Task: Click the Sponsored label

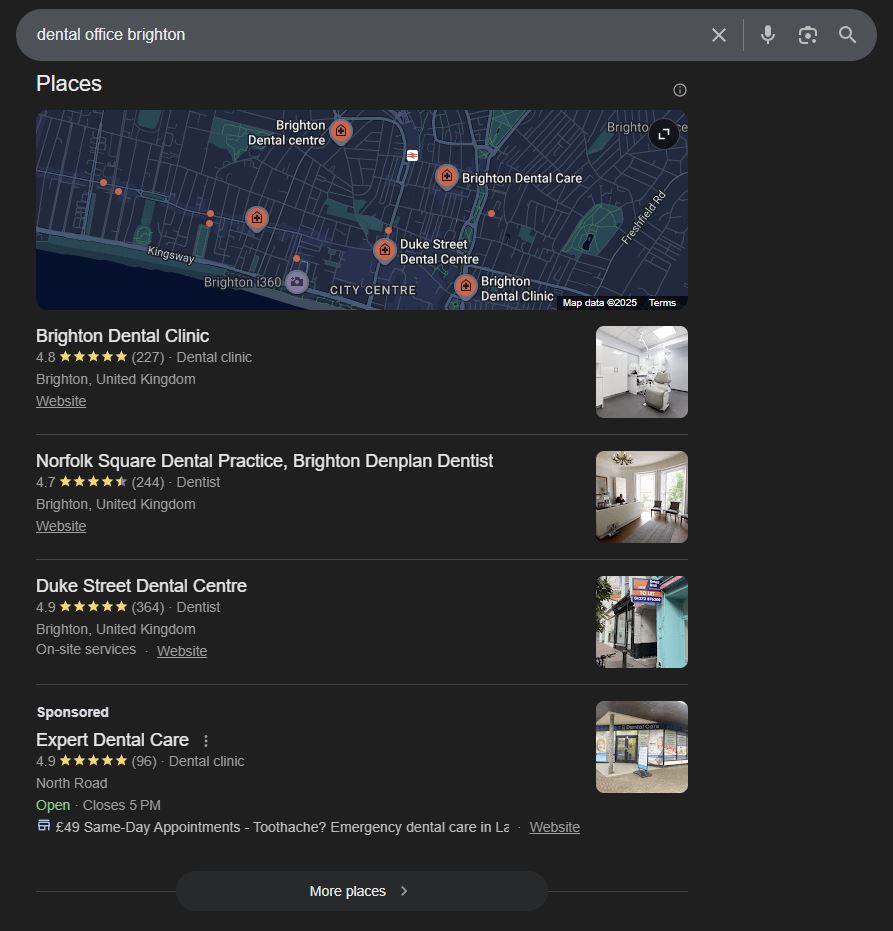Action: 72,712
